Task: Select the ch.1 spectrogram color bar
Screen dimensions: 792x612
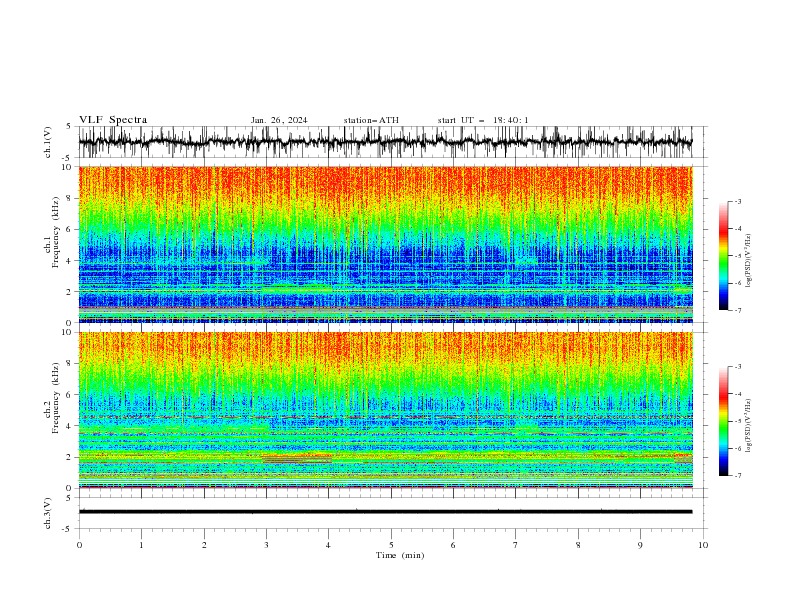Action: (723, 256)
